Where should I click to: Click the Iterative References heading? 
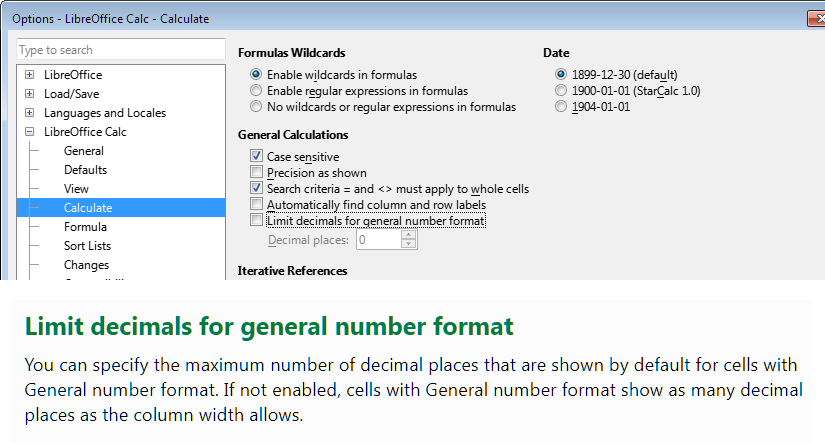293,270
